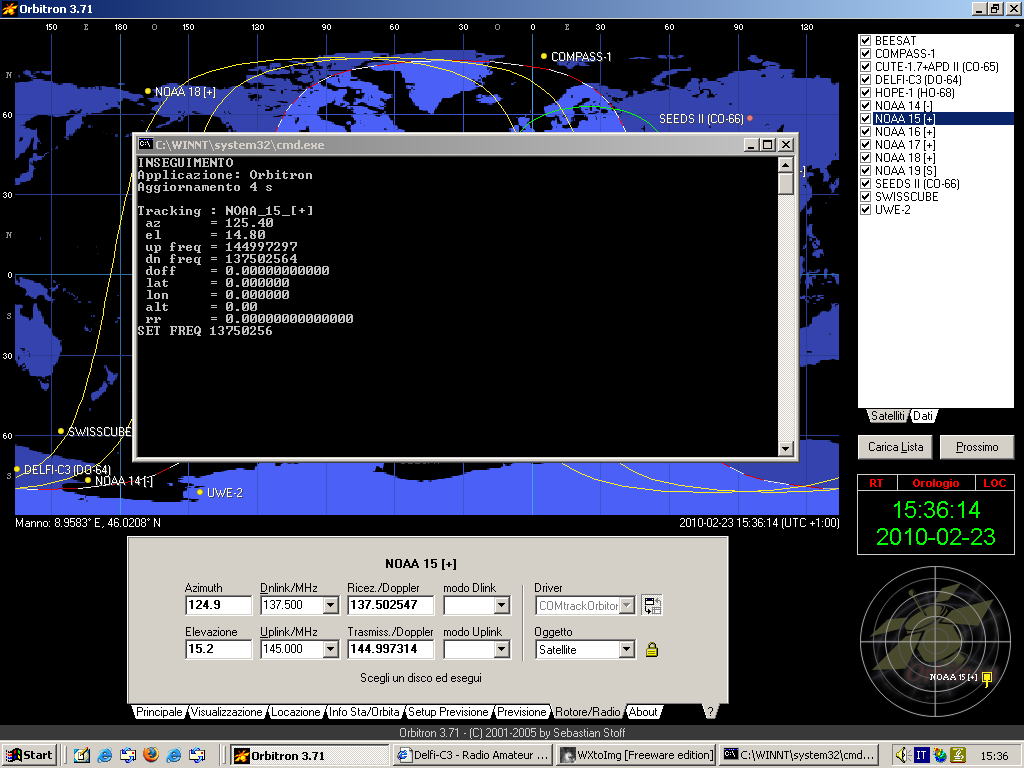Open the modo Dlink dropdown
This screenshot has width=1024, height=768.
[502, 605]
